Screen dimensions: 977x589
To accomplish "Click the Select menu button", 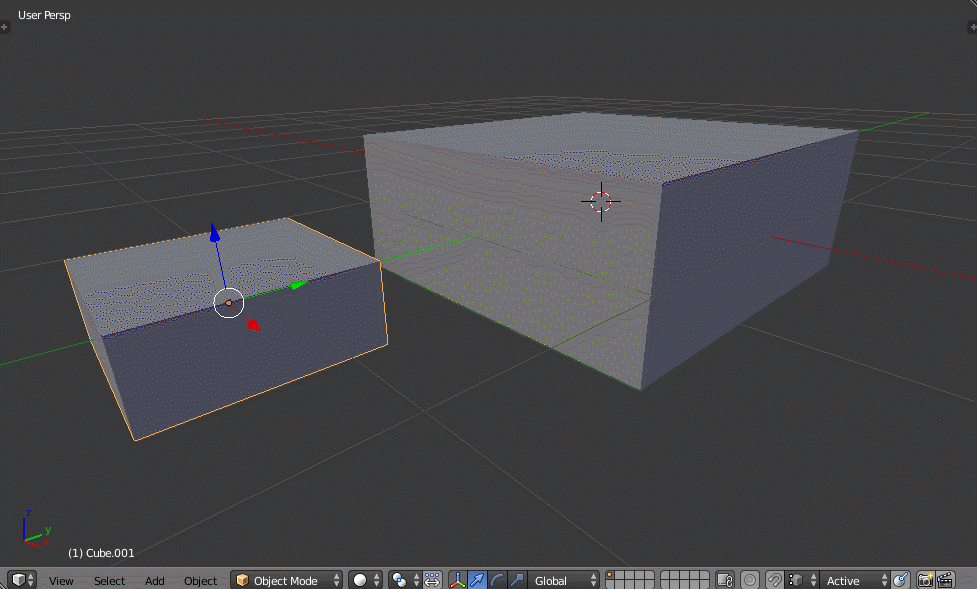I will click(x=108, y=580).
